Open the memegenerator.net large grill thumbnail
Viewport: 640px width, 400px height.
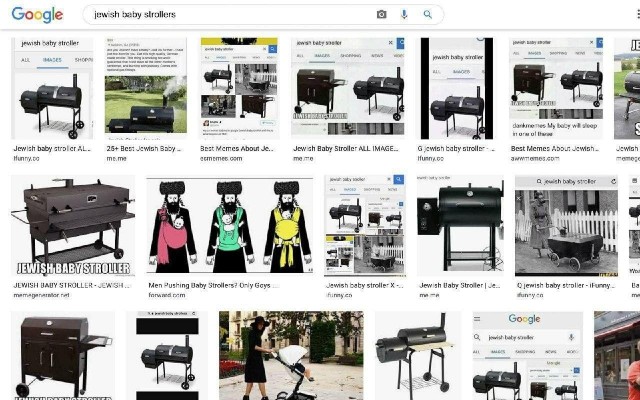(x=72, y=226)
